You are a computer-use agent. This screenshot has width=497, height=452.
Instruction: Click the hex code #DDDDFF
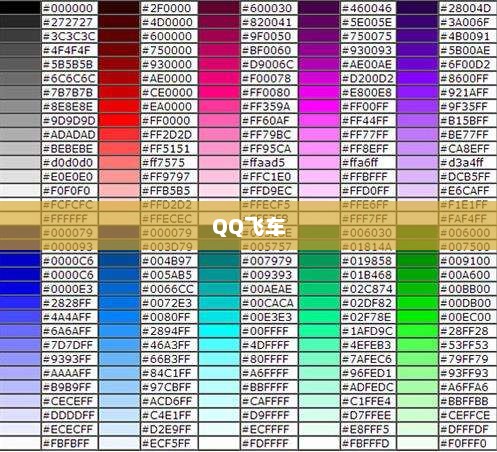69,415
